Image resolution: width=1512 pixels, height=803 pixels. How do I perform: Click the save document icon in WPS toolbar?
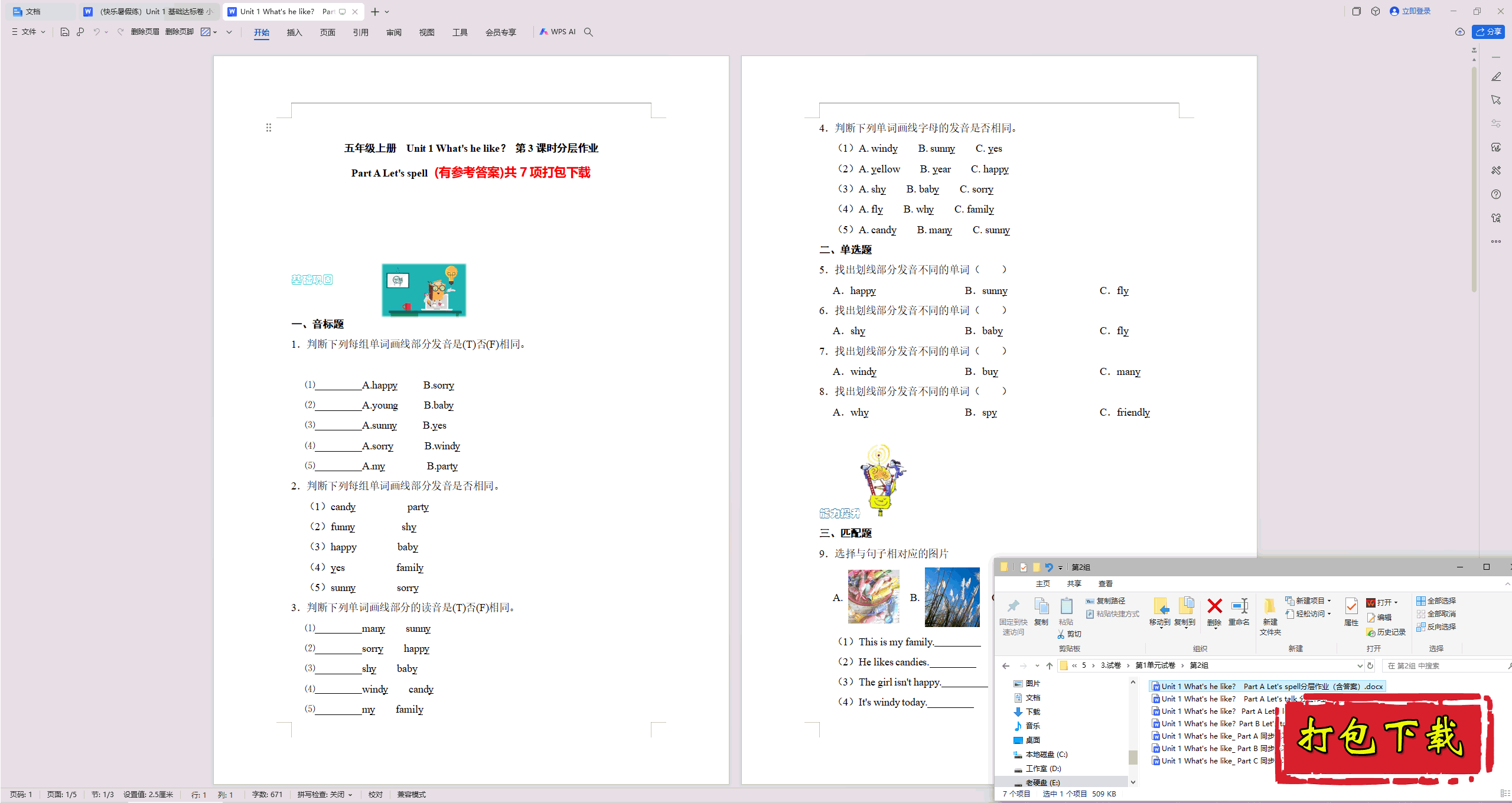[65, 32]
